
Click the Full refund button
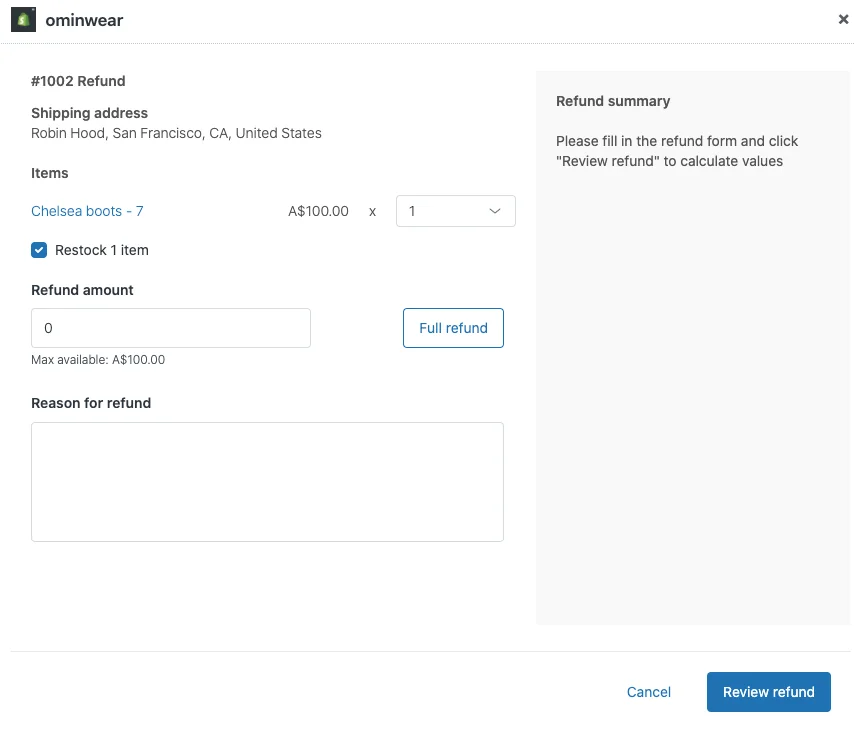coord(453,328)
